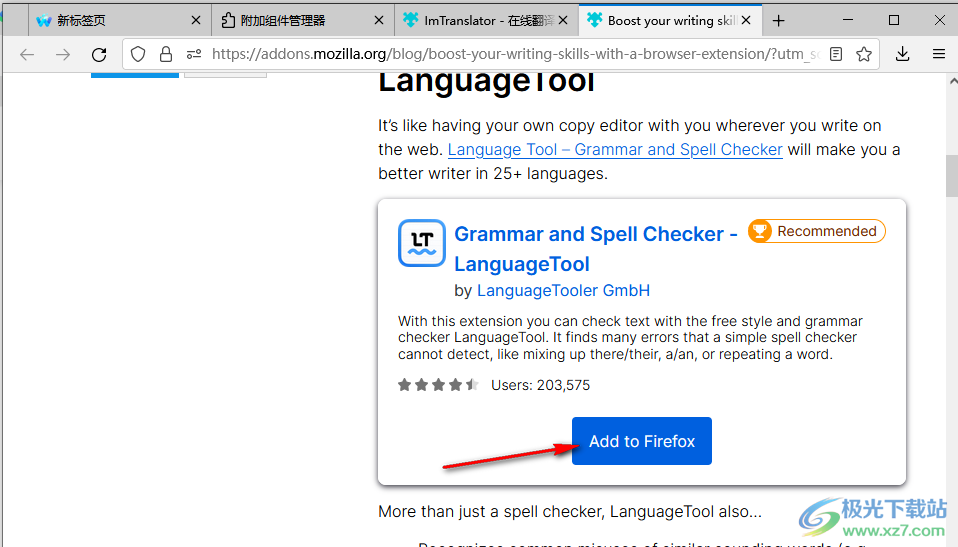The height and width of the screenshot is (547, 958).
Task: Open the downloads panel
Action: click(902, 54)
